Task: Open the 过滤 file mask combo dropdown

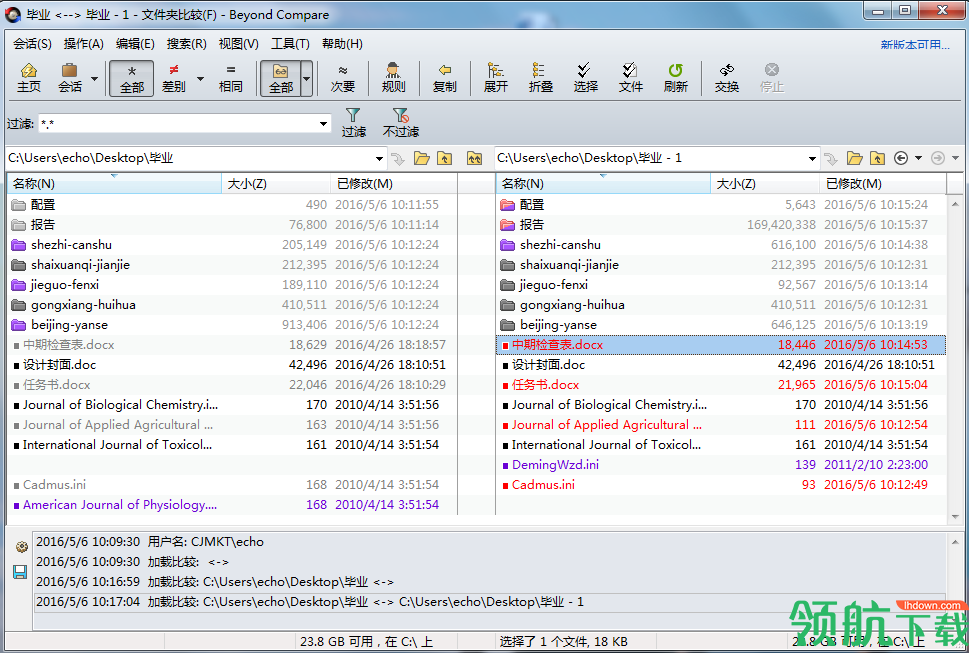Action: pos(323,124)
